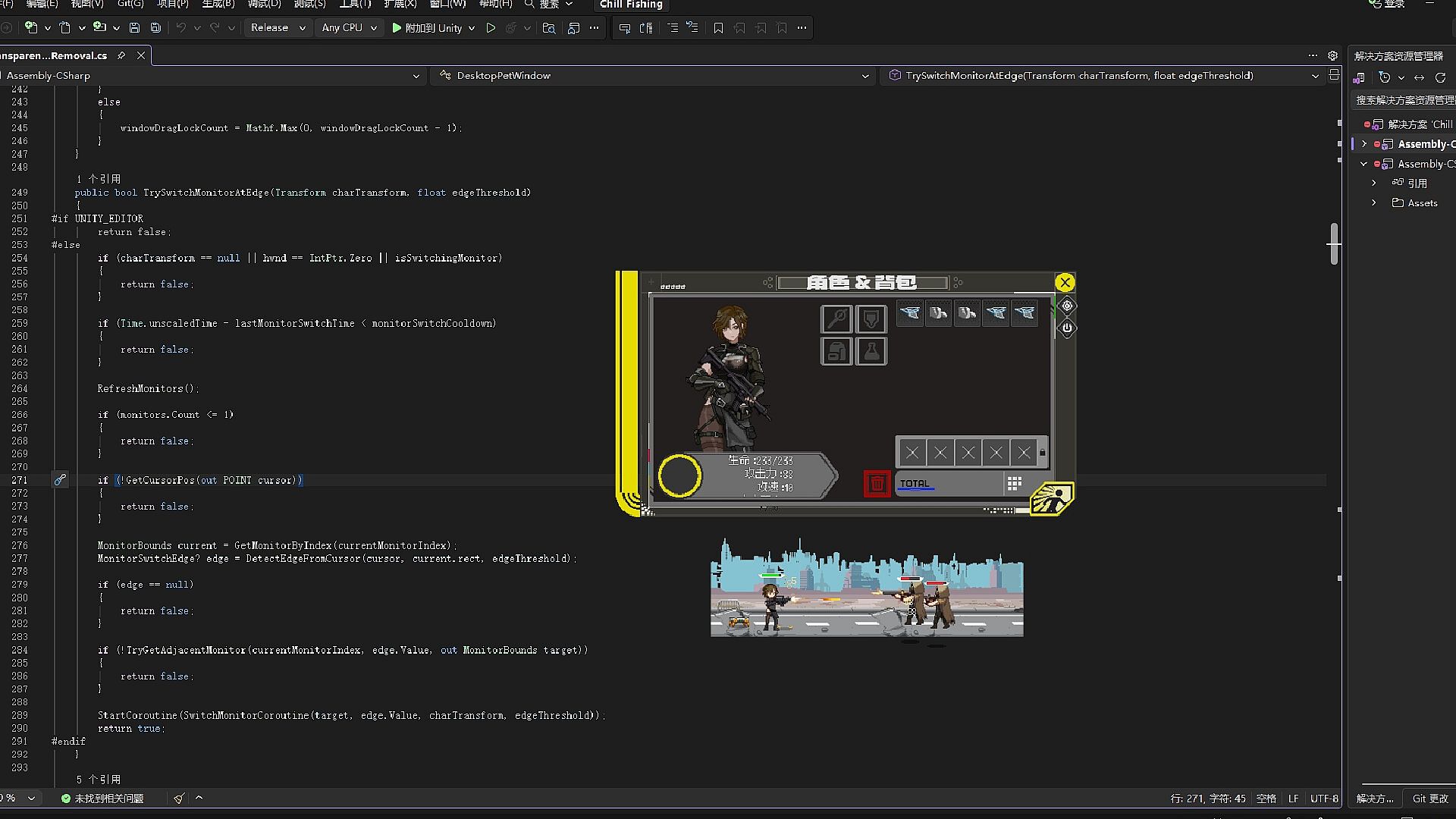
Task: Click the Solution Explorer search field
Action: coord(1403,99)
